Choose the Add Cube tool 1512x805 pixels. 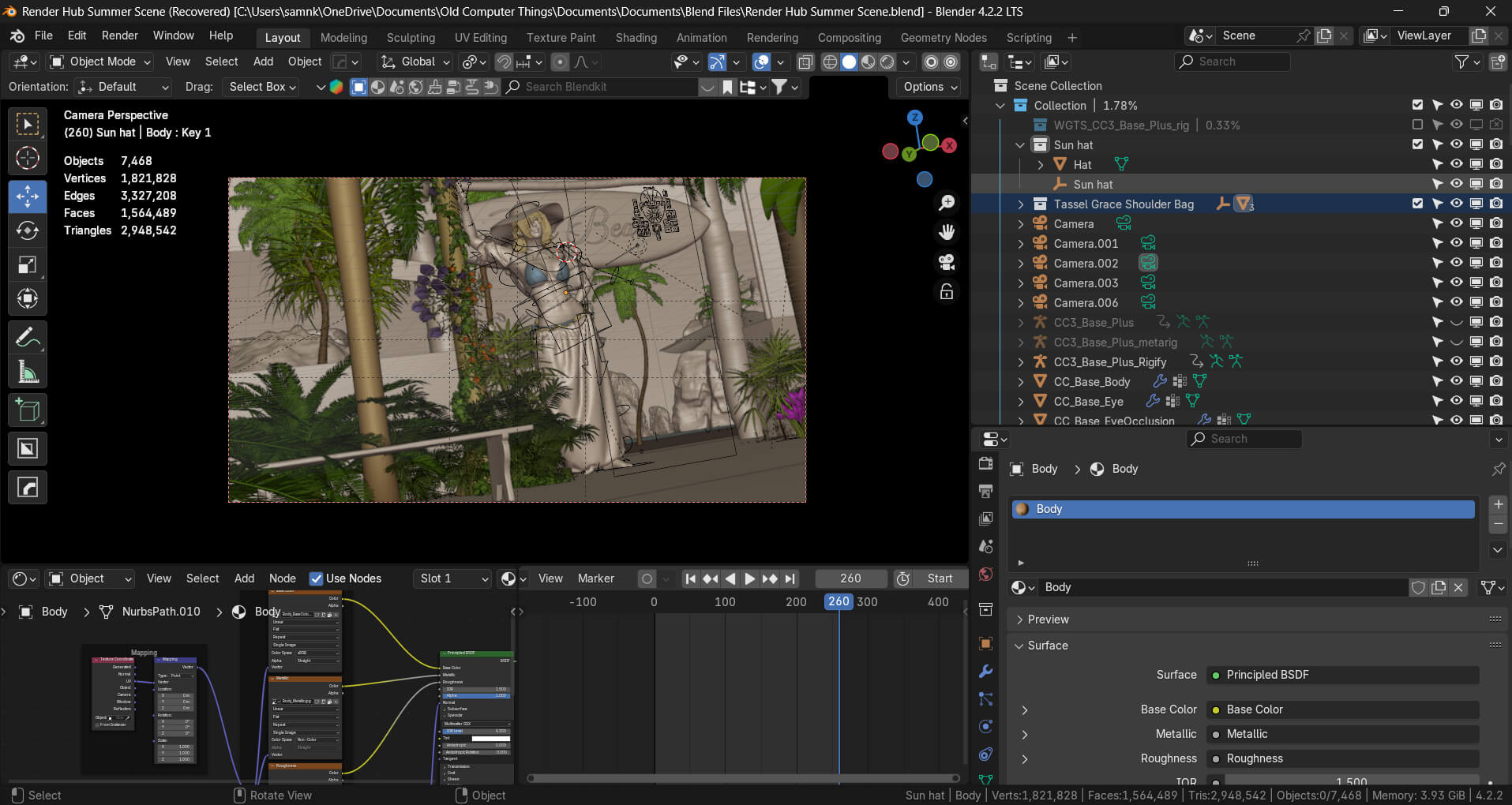tap(28, 410)
